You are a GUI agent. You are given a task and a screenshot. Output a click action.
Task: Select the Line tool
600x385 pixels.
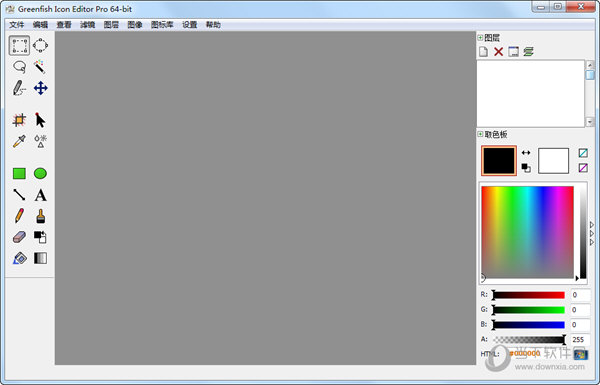[19, 195]
